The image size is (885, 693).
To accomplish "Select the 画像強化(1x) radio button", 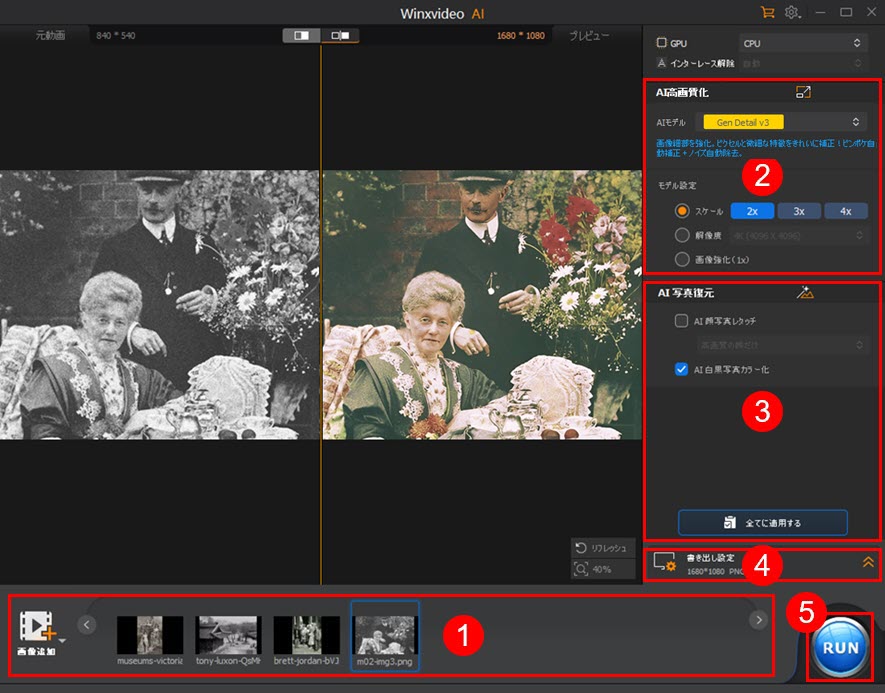I will pyautogui.click(x=682, y=260).
